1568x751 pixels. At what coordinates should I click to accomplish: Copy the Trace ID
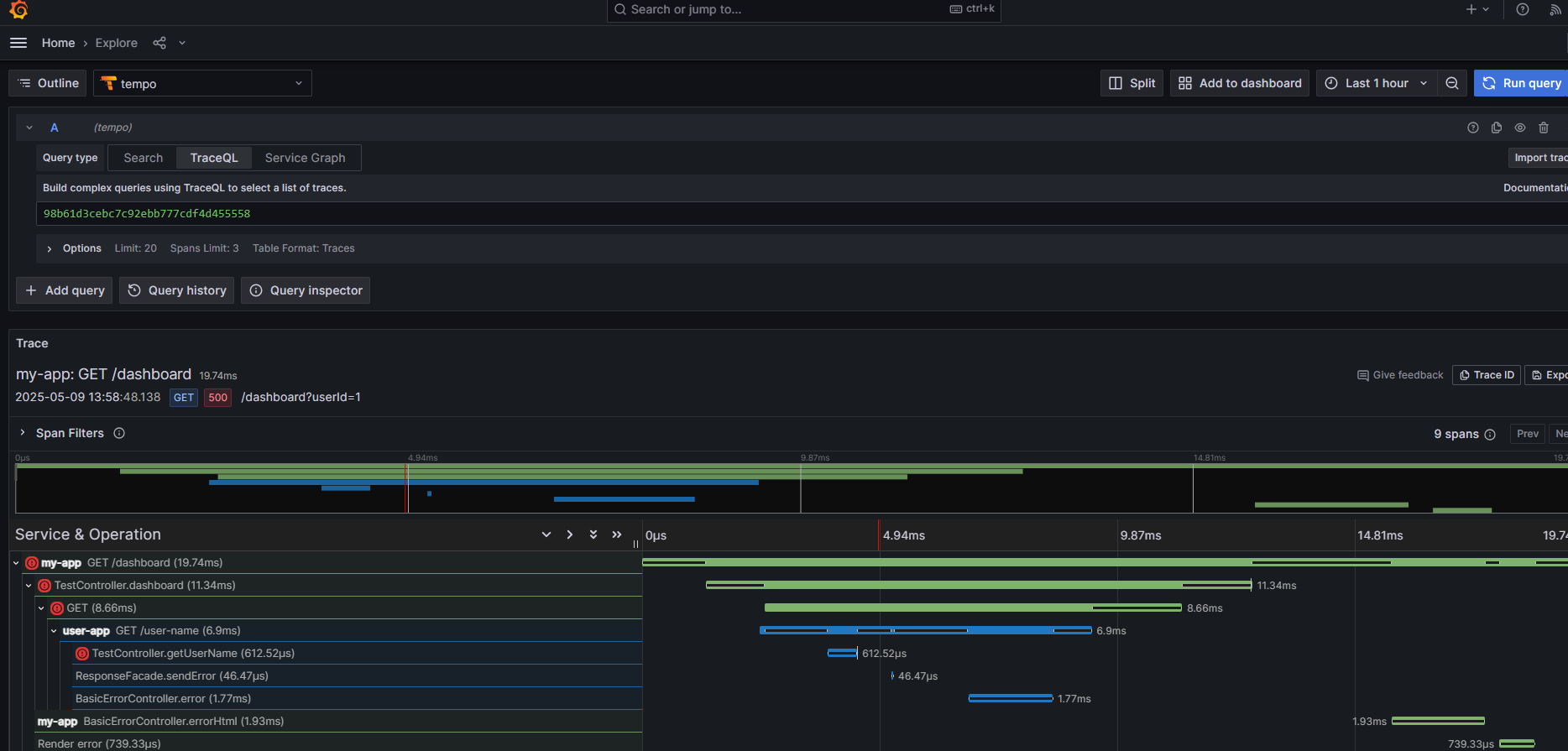tap(1487, 375)
